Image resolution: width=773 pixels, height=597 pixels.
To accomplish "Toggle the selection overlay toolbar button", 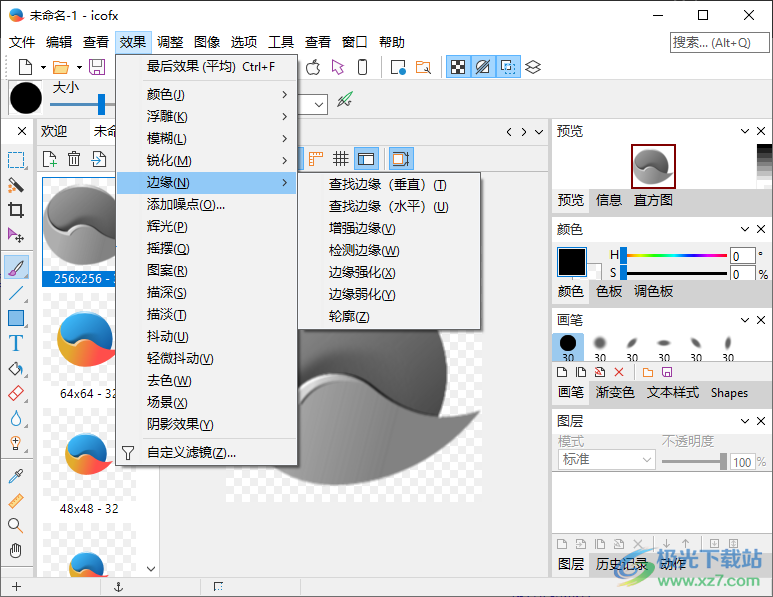I will (x=508, y=67).
